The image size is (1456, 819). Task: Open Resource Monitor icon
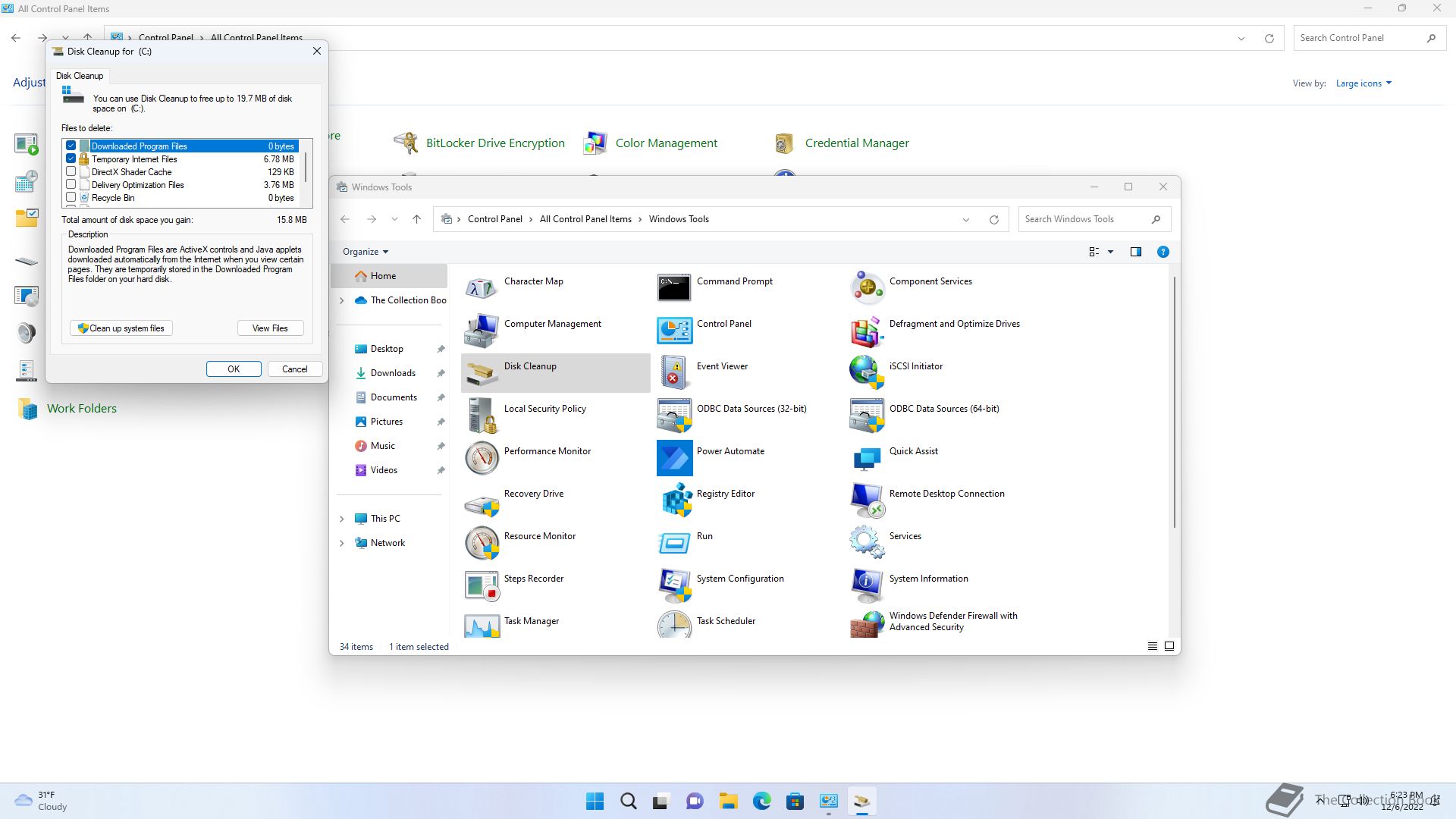click(x=481, y=542)
